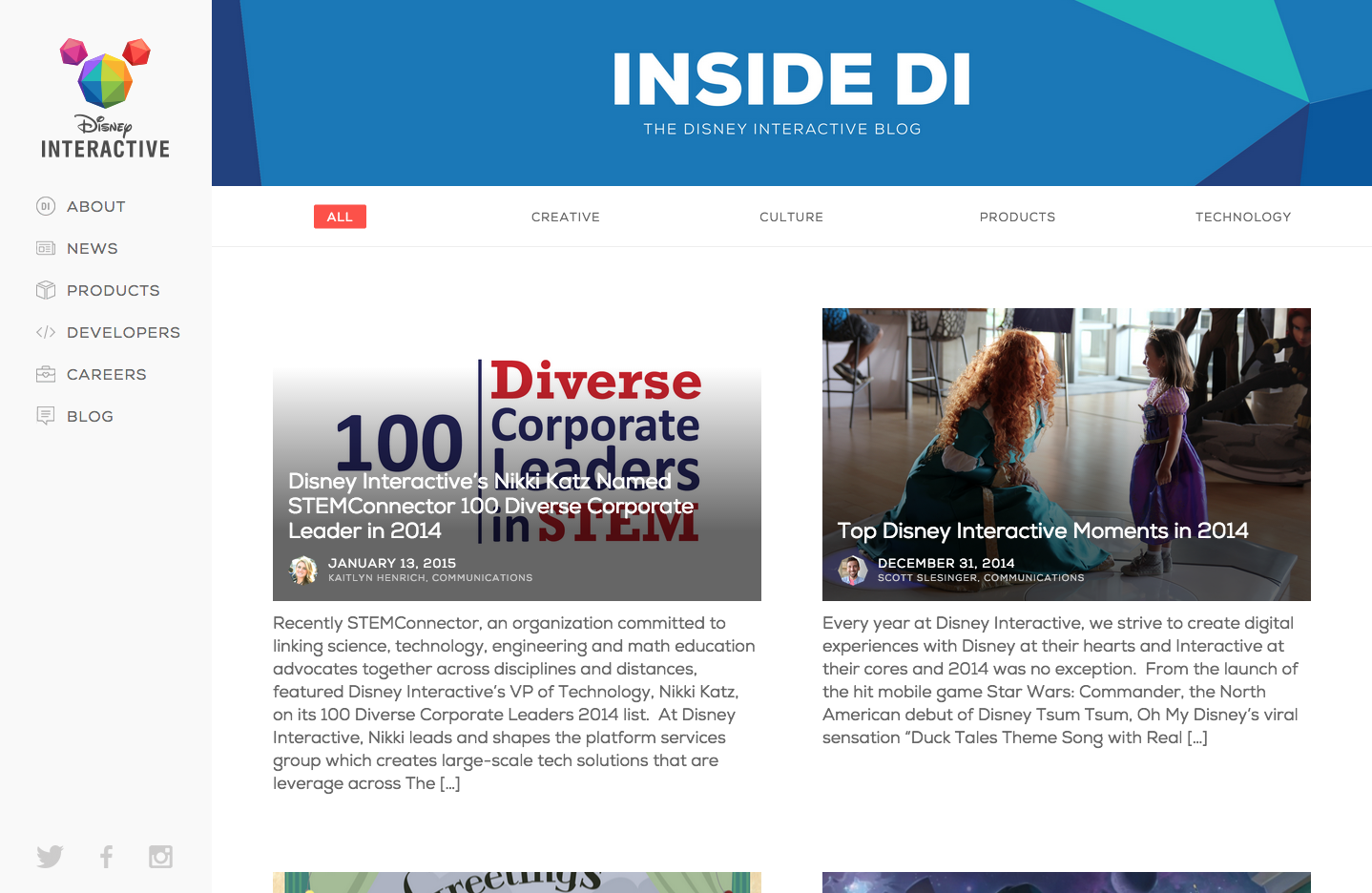Open the Careers page
This screenshot has width=1372, height=893.
(x=107, y=374)
